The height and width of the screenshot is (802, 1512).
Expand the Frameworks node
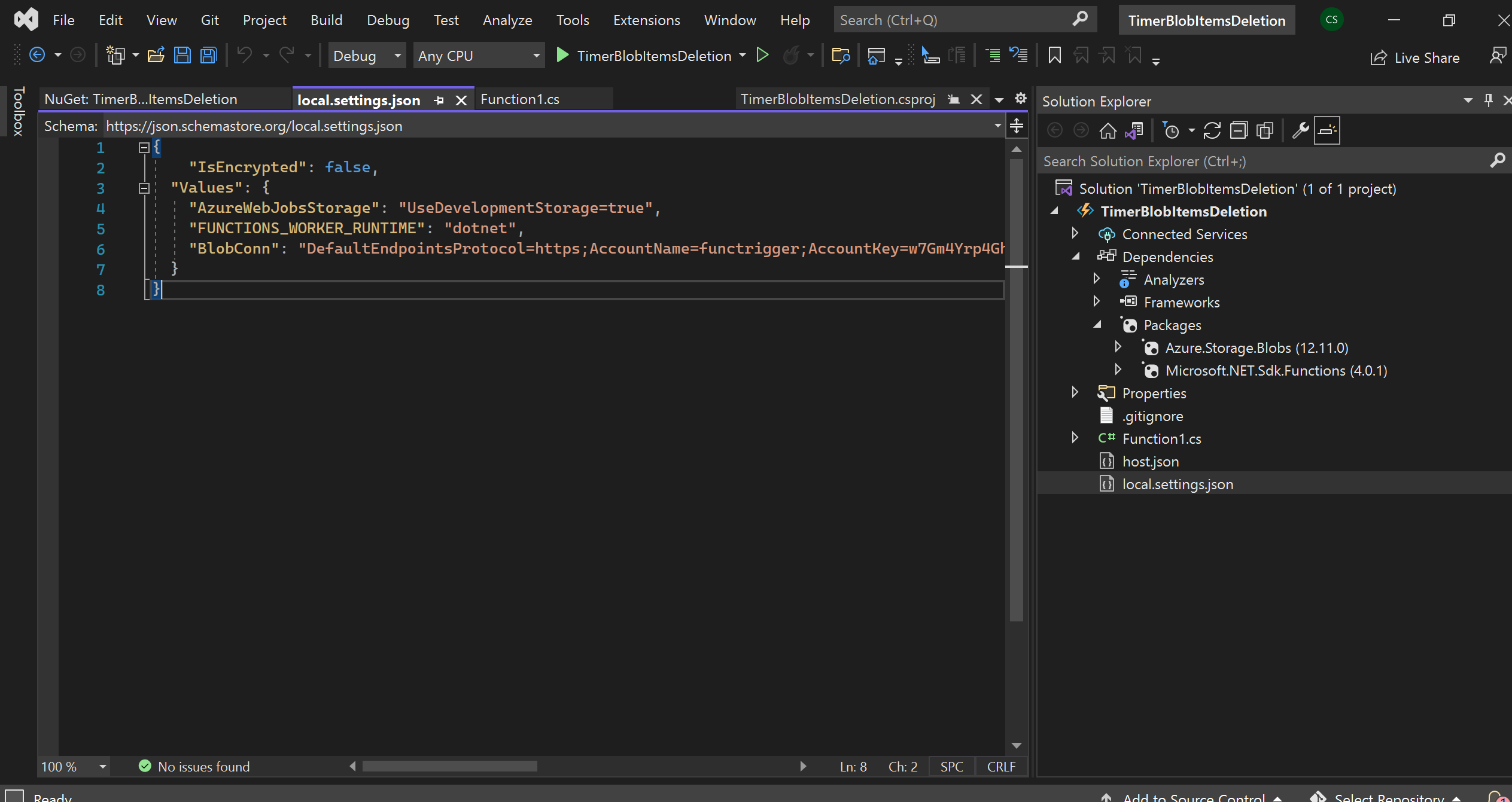(1096, 302)
